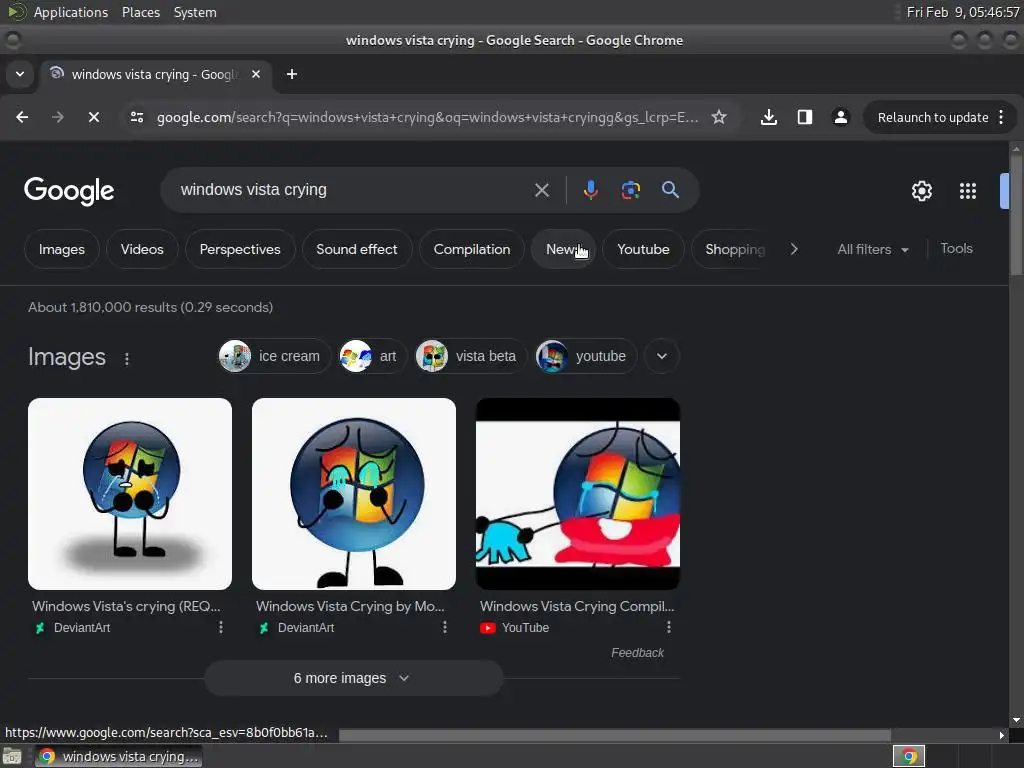The height and width of the screenshot is (768, 1024).
Task: Click the browser back arrow
Action: point(22,117)
